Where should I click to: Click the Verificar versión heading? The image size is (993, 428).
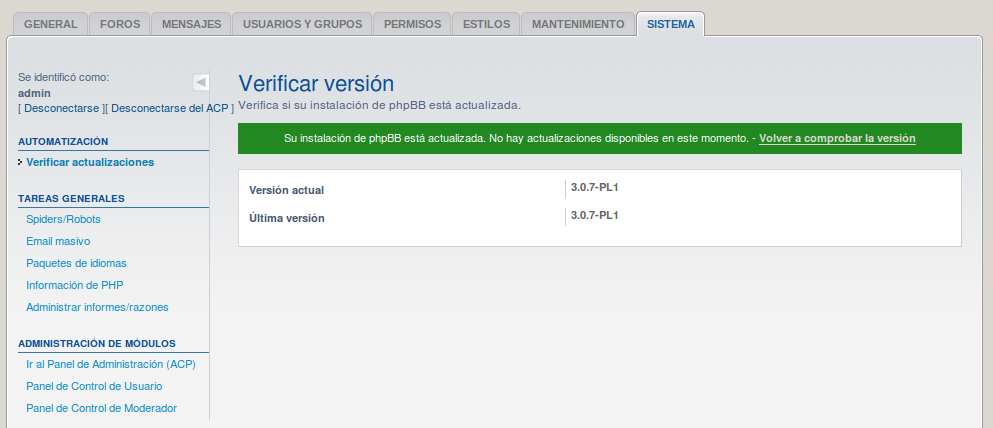pos(316,84)
